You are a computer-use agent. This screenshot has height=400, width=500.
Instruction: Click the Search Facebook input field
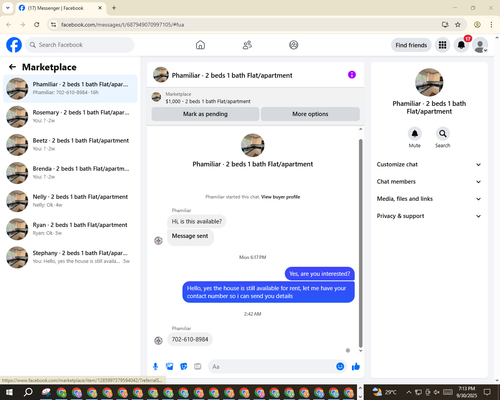(x=80, y=45)
